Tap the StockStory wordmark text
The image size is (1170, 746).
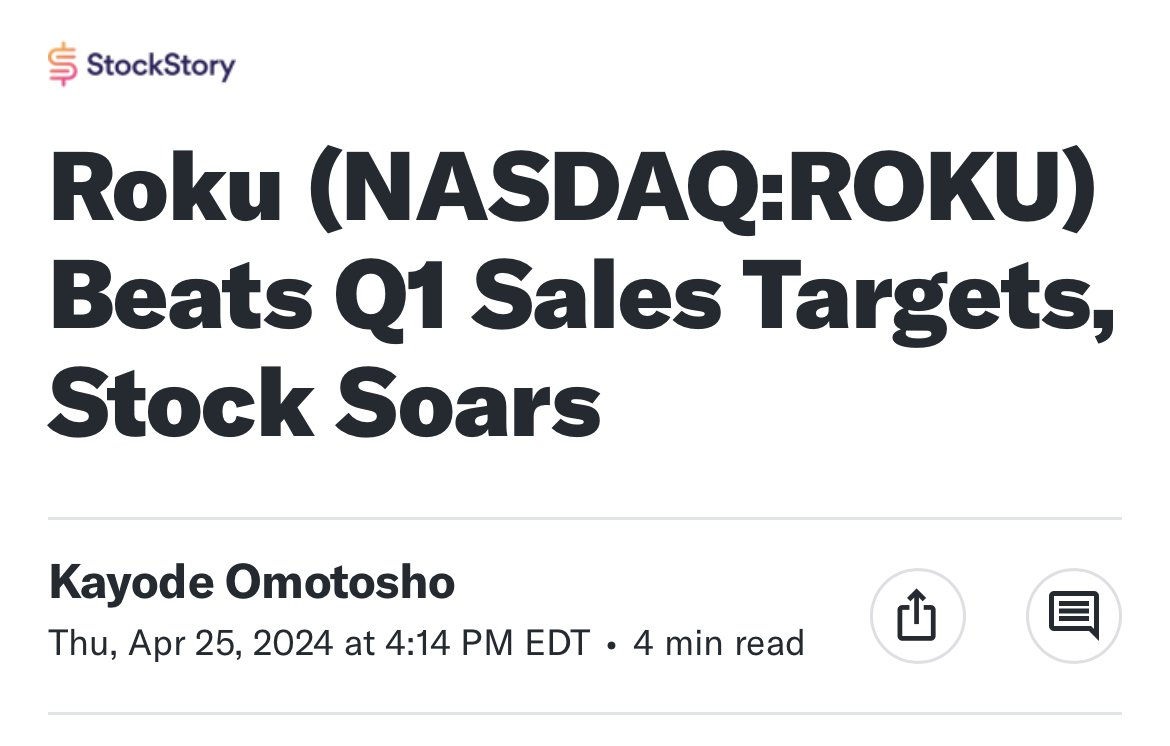point(161,65)
